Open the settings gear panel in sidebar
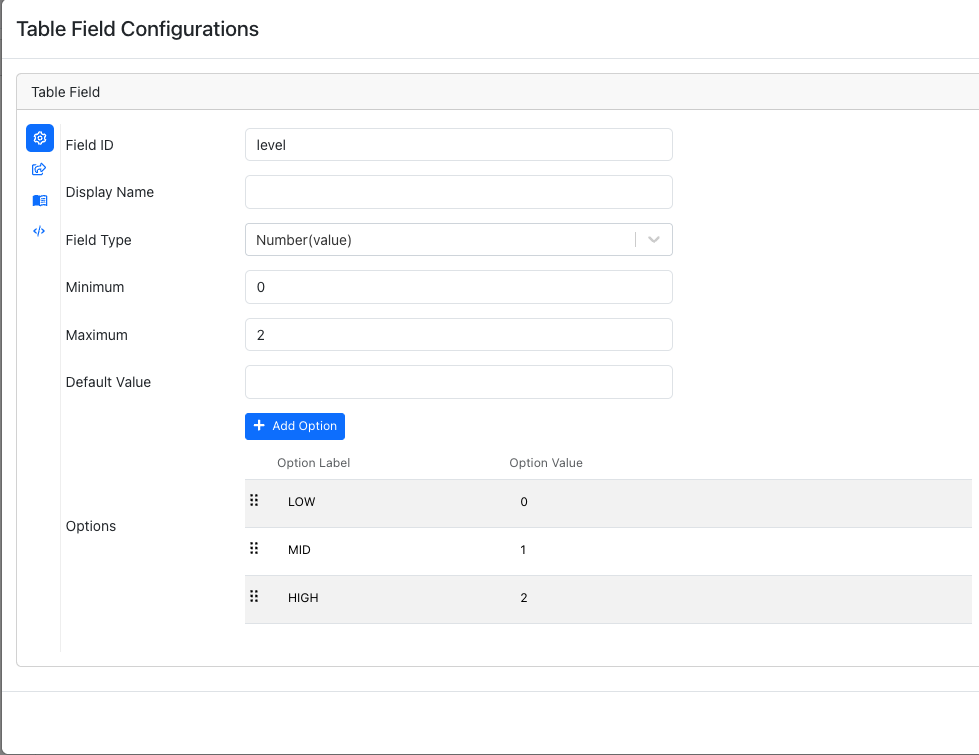 tap(39, 138)
